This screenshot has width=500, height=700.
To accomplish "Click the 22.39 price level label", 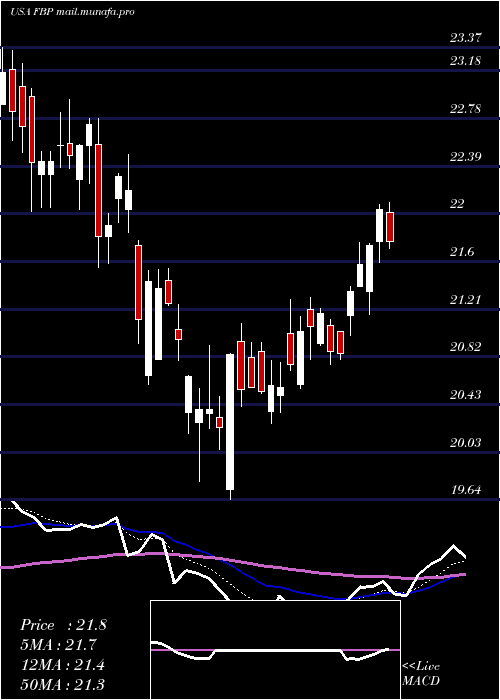I will click(466, 156).
